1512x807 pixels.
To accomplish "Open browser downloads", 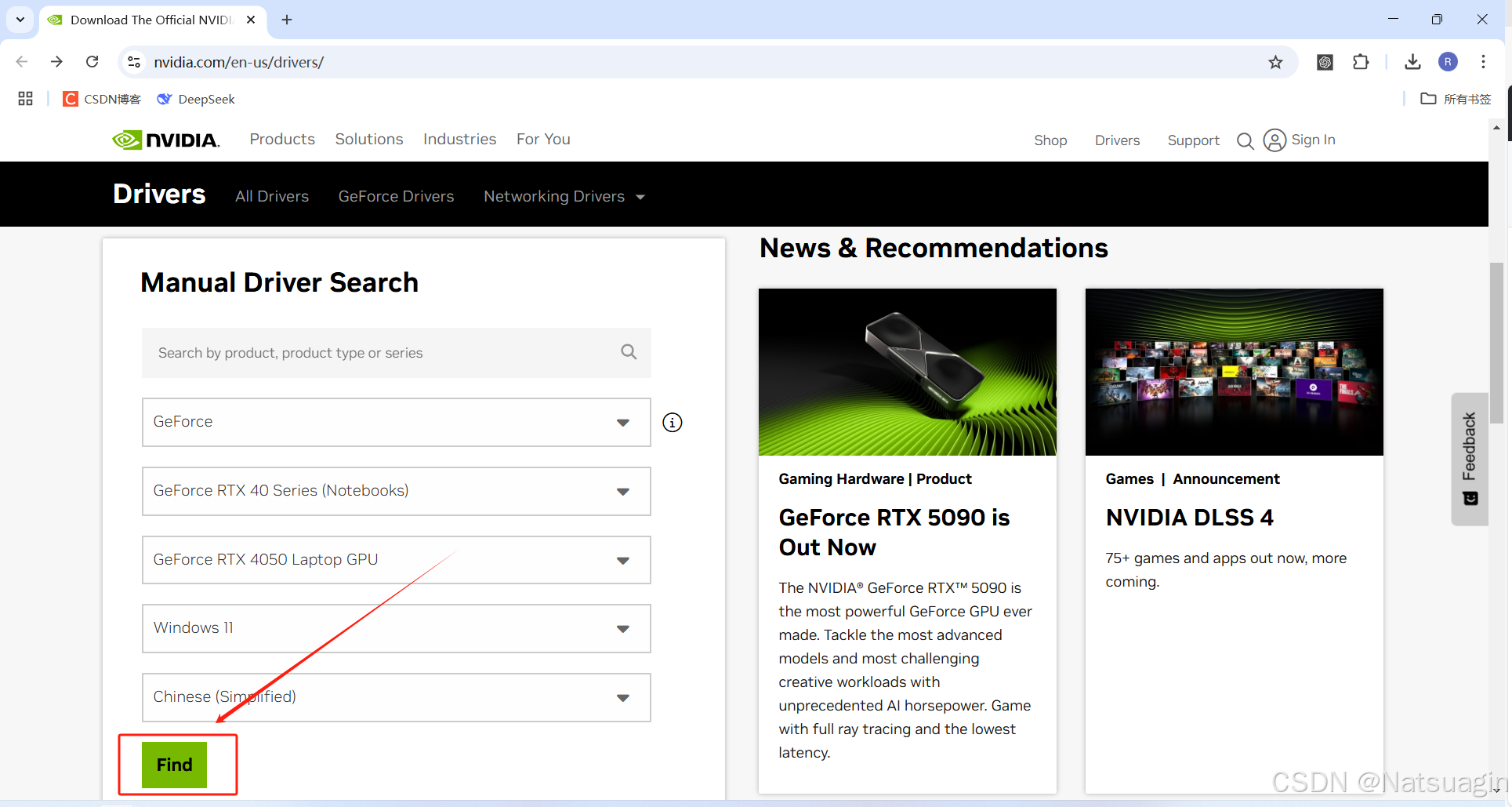I will (1412, 62).
